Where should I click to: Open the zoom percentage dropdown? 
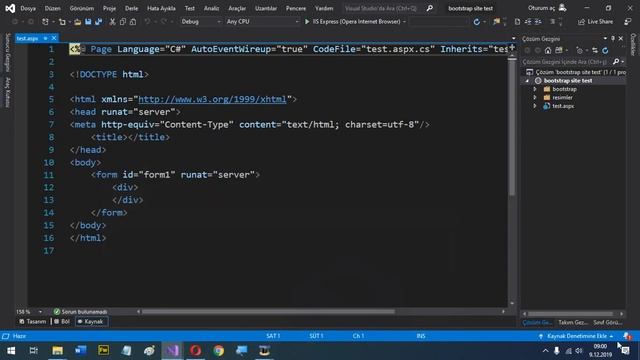tap(40, 312)
